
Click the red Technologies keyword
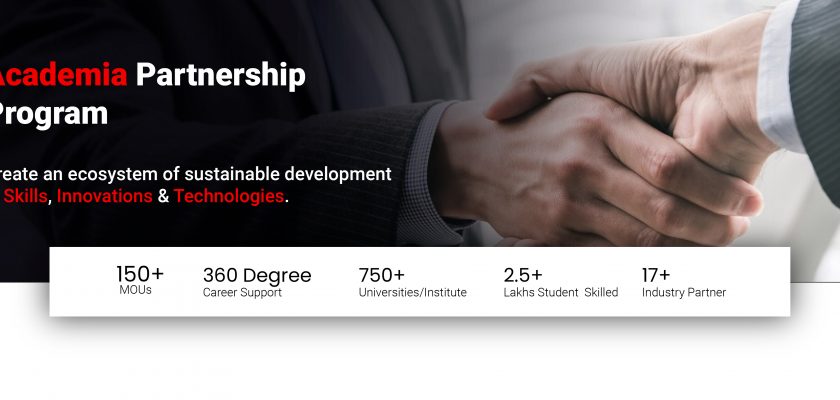[229, 197]
